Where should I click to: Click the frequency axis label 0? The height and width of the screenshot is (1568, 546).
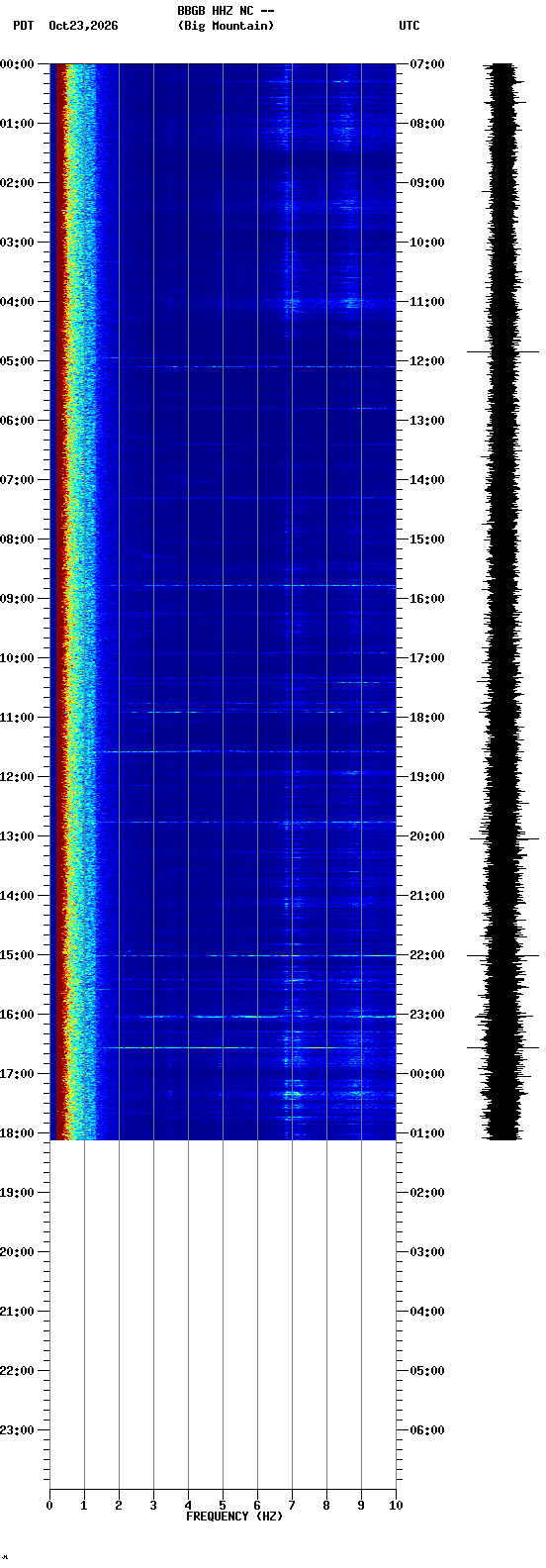[49, 1506]
